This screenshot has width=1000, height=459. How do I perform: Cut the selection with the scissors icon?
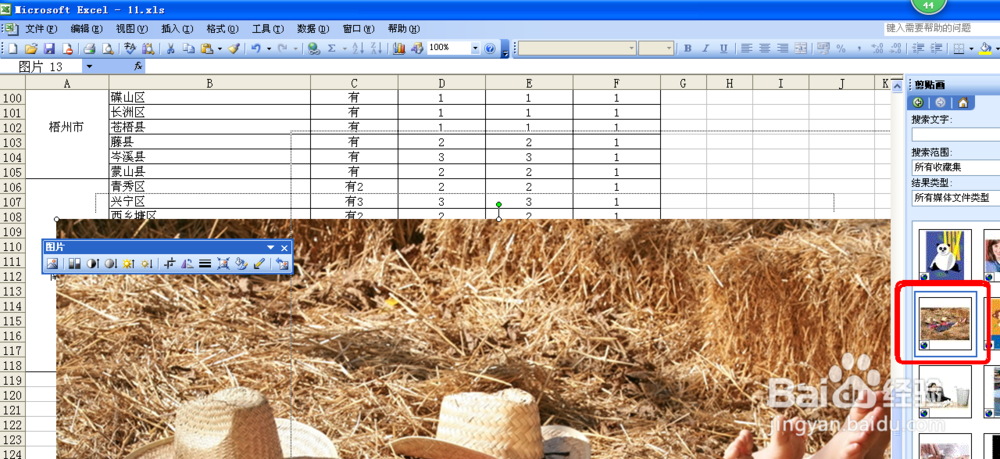170,48
